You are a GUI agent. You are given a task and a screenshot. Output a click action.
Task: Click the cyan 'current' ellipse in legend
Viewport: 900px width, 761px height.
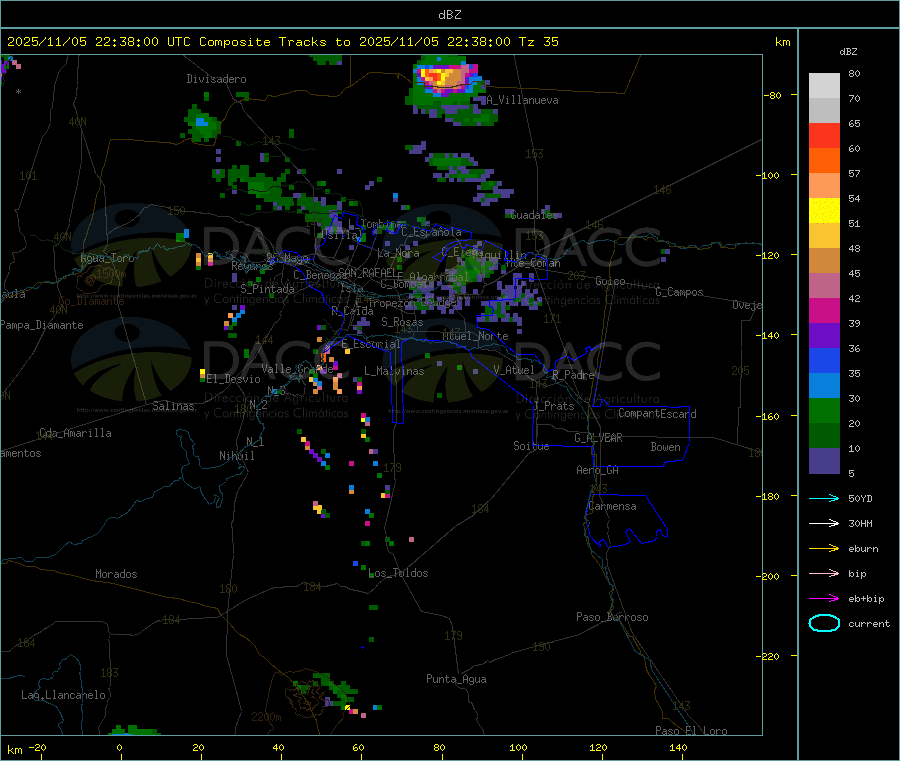point(824,623)
